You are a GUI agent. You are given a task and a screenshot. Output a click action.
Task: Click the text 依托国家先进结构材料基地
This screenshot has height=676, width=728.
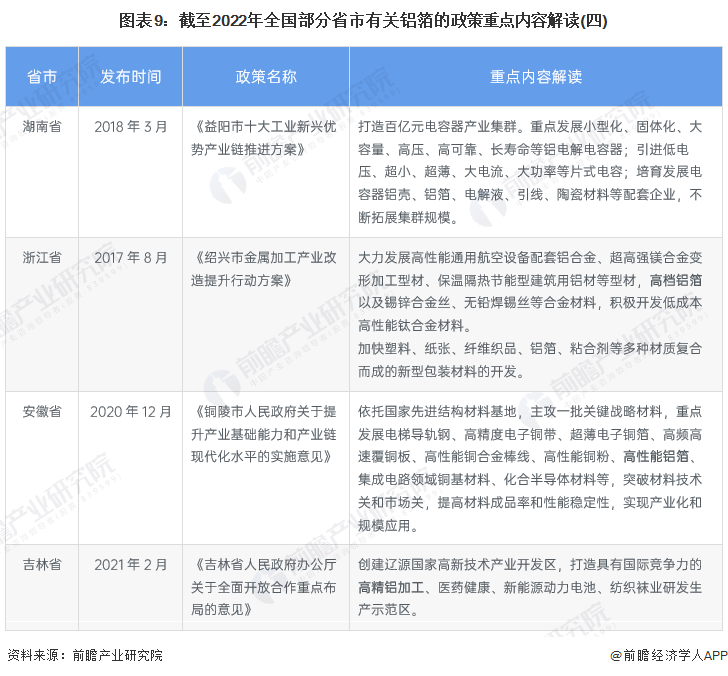click(437, 411)
